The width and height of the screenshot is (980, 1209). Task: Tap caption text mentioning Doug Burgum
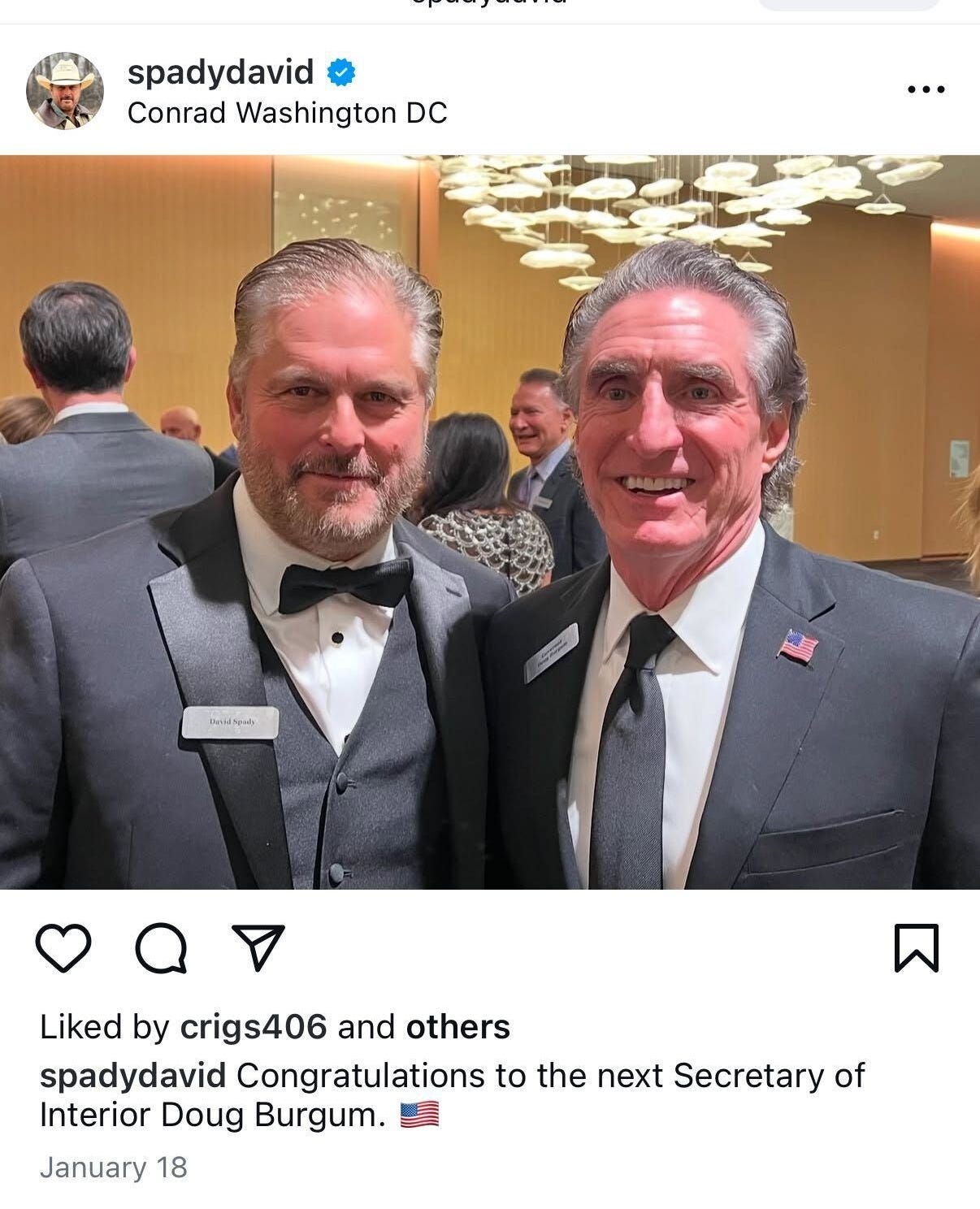click(452, 1094)
